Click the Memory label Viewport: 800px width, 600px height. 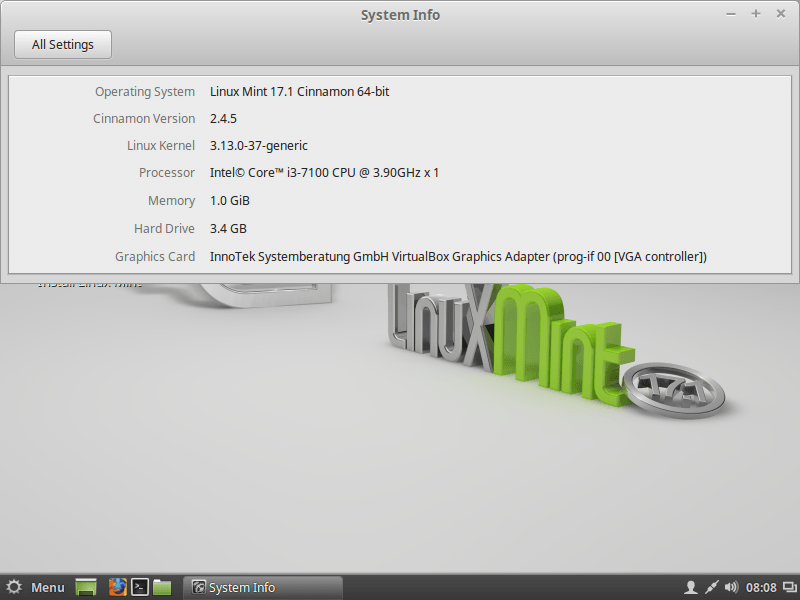(171, 201)
